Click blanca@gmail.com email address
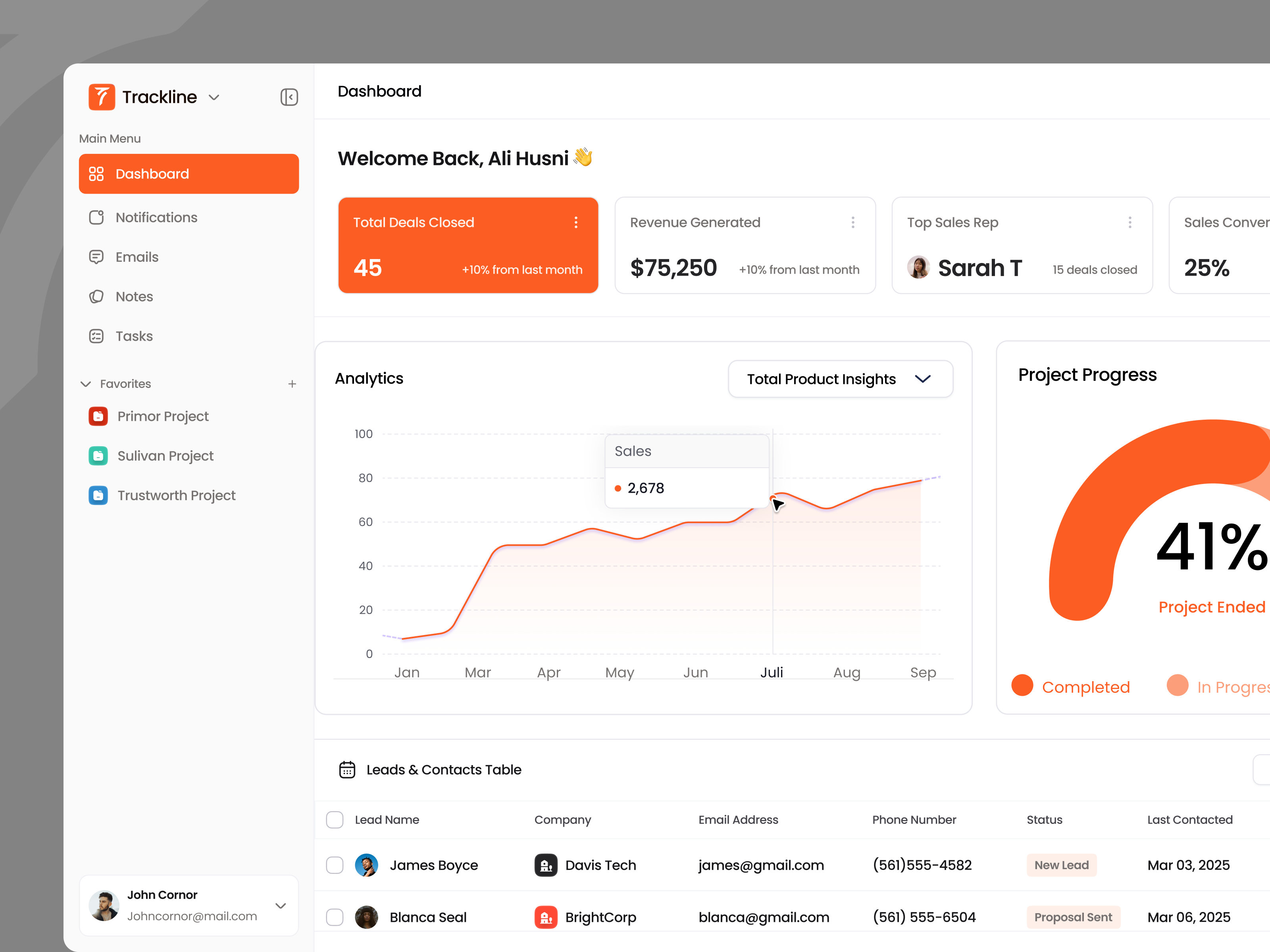 (x=764, y=917)
